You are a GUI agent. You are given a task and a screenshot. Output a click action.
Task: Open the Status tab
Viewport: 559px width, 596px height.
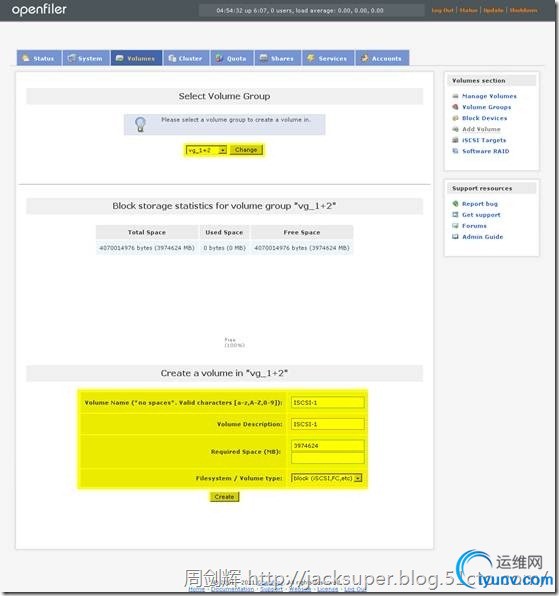tap(39, 58)
